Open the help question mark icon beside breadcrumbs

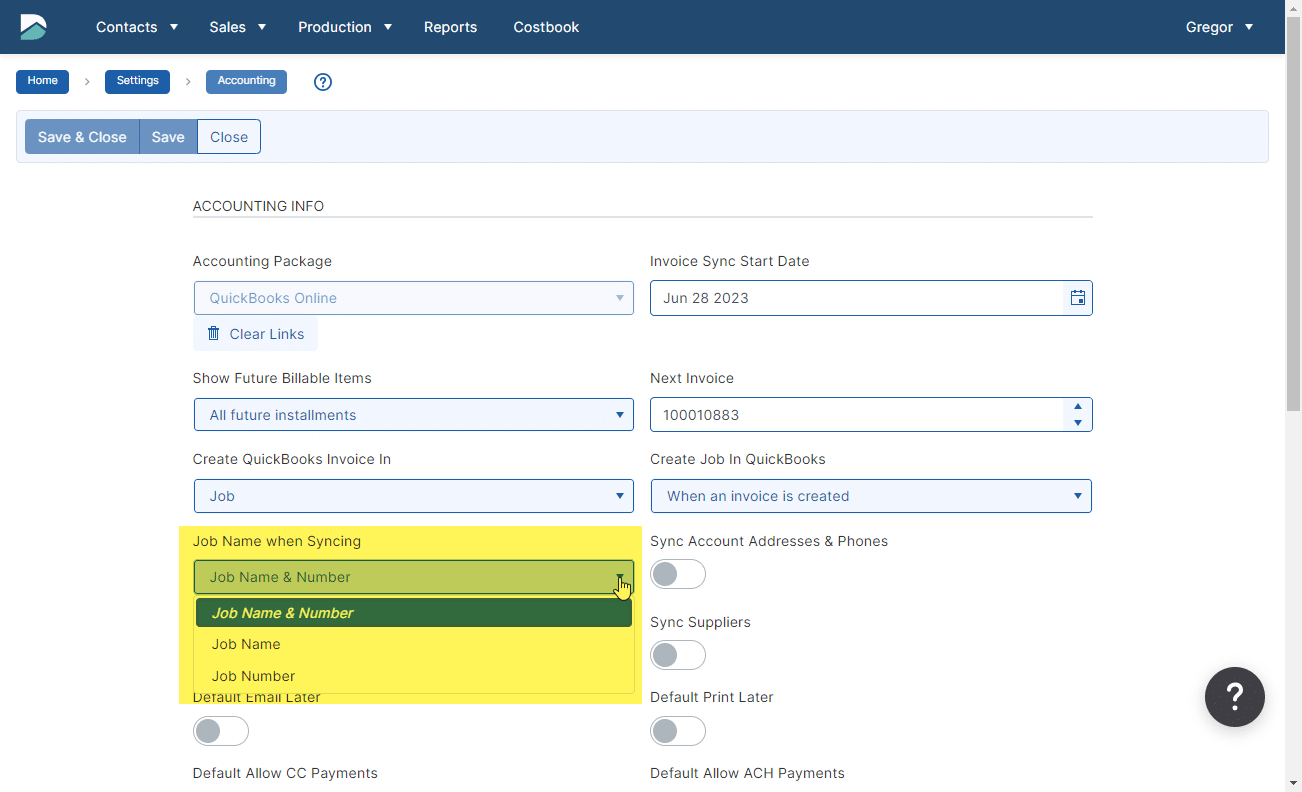click(322, 82)
